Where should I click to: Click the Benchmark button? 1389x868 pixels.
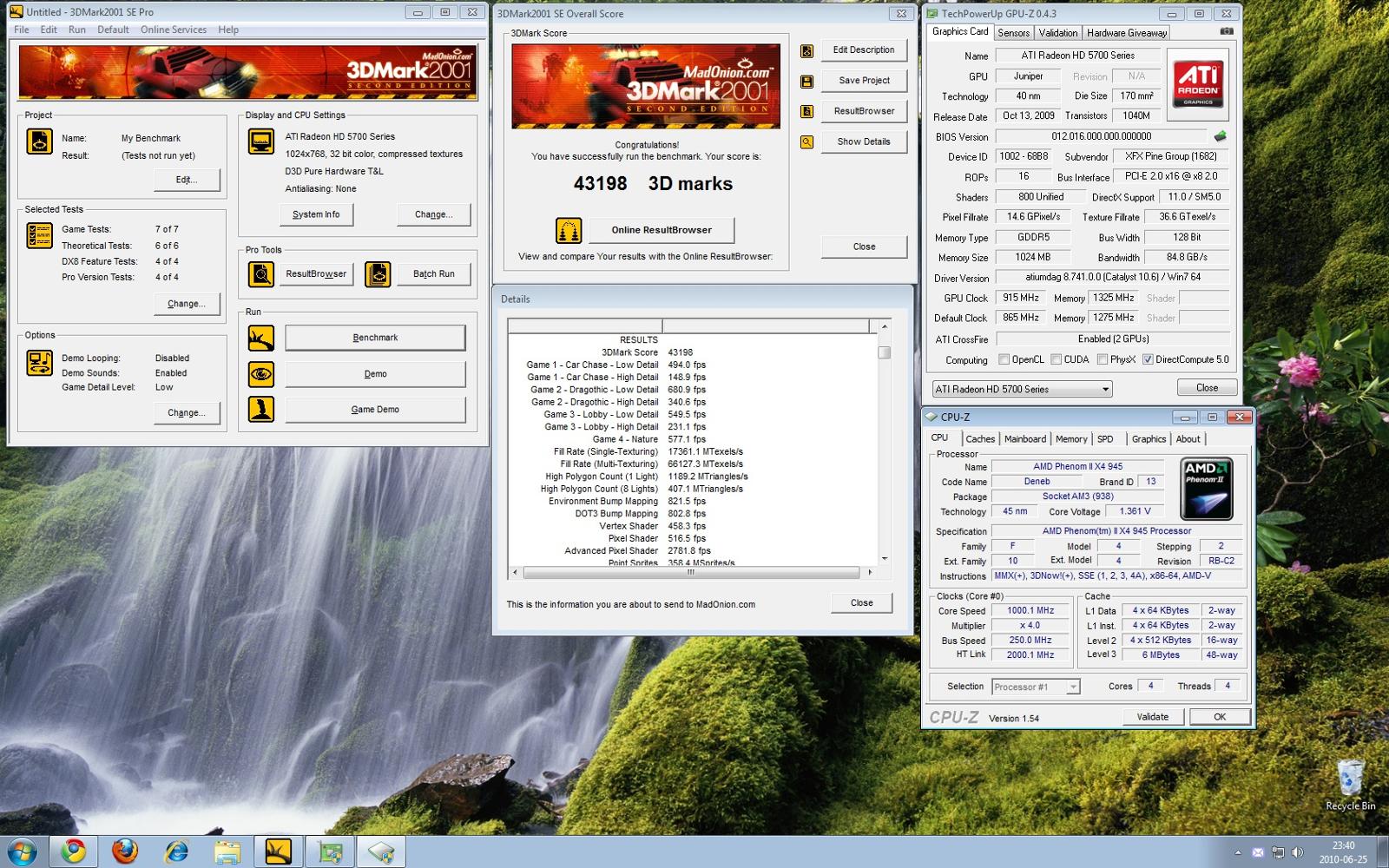[x=375, y=338]
